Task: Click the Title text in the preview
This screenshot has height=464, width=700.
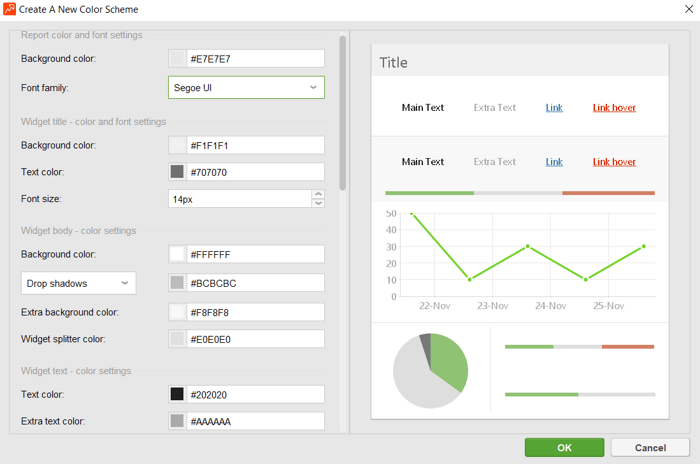Action: (393, 63)
